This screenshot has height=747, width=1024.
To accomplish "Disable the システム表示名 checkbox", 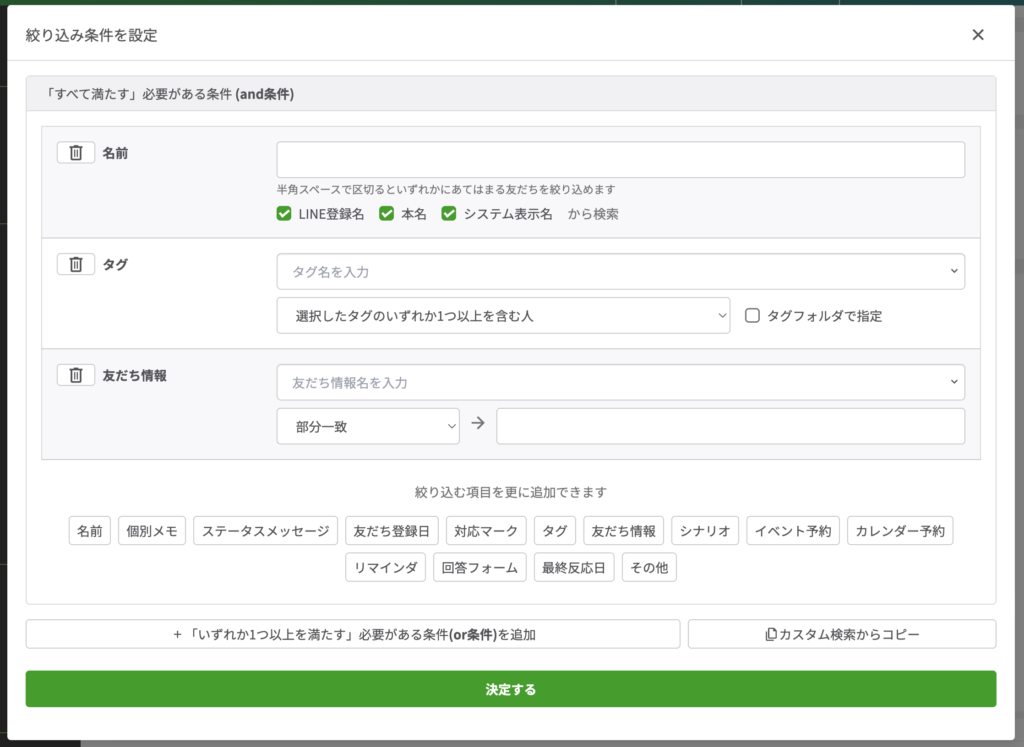I will pos(449,214).
